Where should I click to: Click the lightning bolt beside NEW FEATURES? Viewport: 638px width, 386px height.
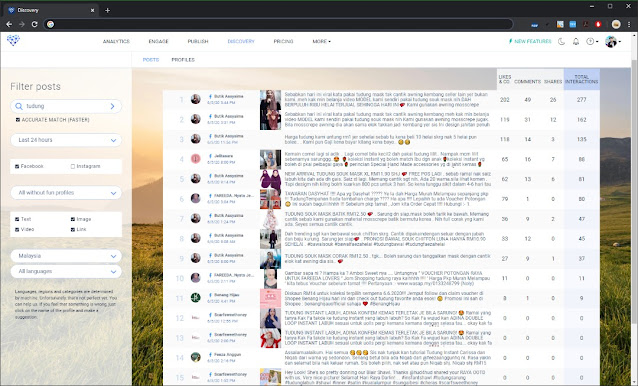[511, 41]
